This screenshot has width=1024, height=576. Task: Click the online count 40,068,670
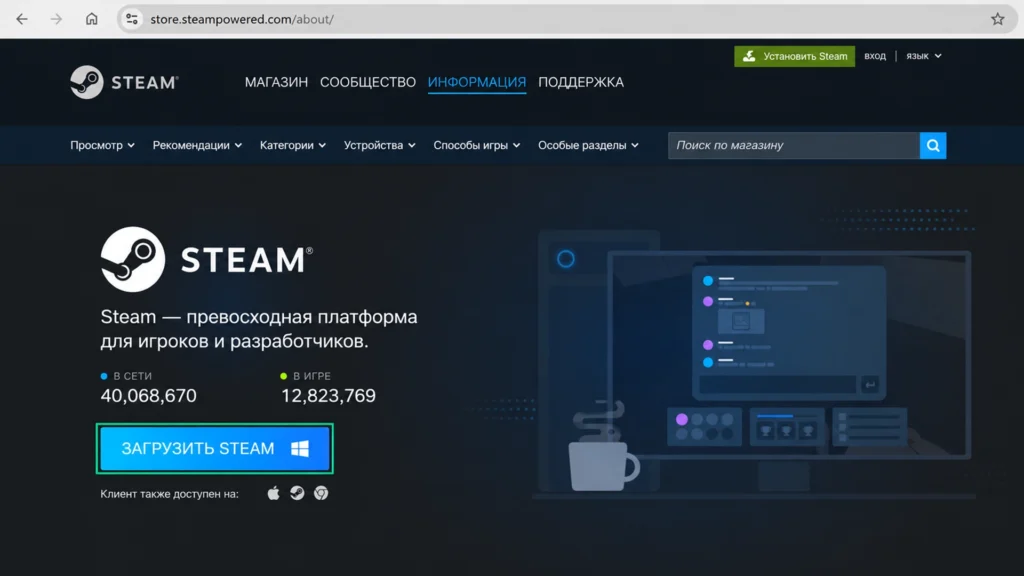click(148, 396)
